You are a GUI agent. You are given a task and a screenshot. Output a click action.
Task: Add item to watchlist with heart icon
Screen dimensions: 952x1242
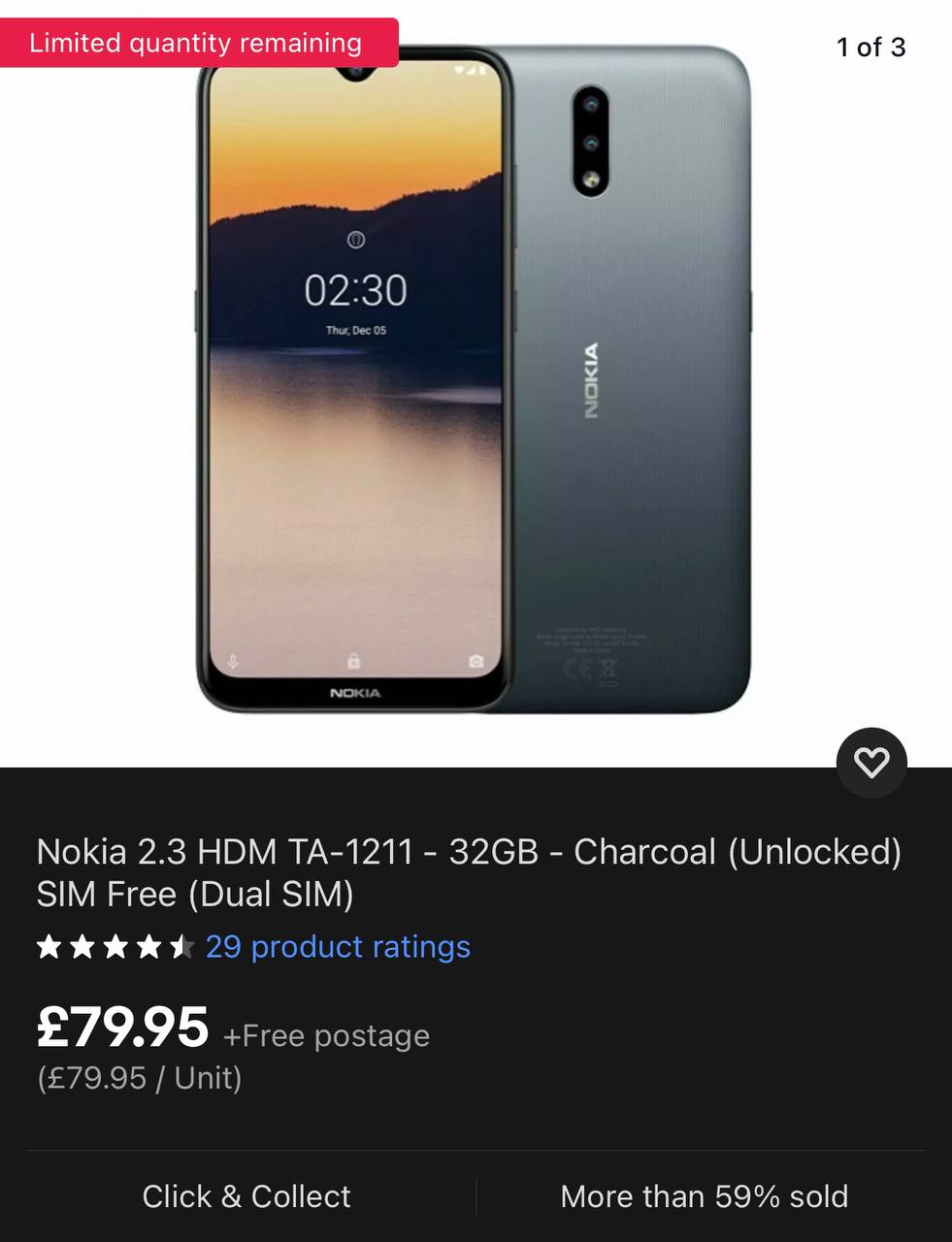pos(871,763)
